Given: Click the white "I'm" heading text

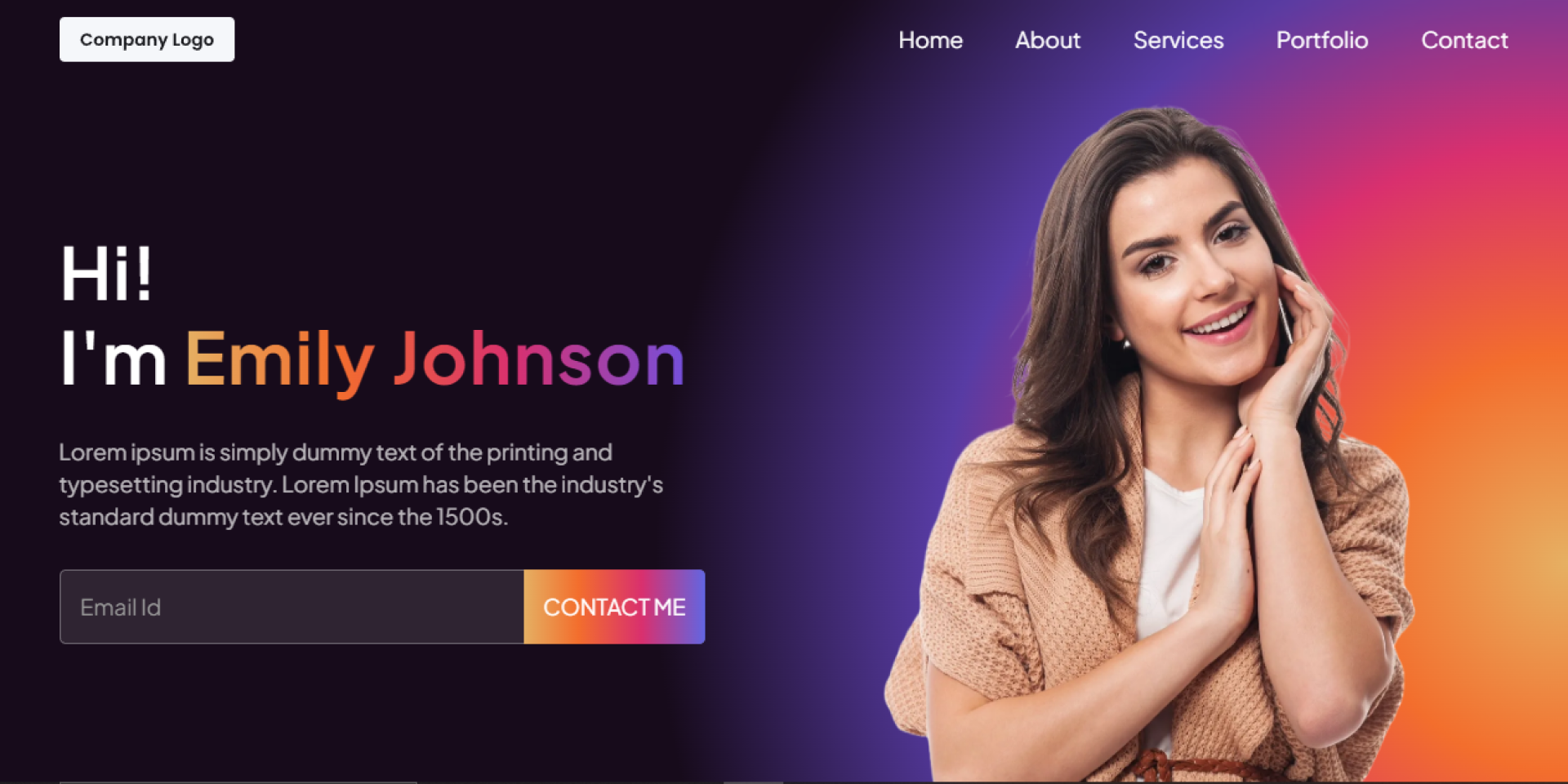Looking at the screenshot, I should pos(114,358).
